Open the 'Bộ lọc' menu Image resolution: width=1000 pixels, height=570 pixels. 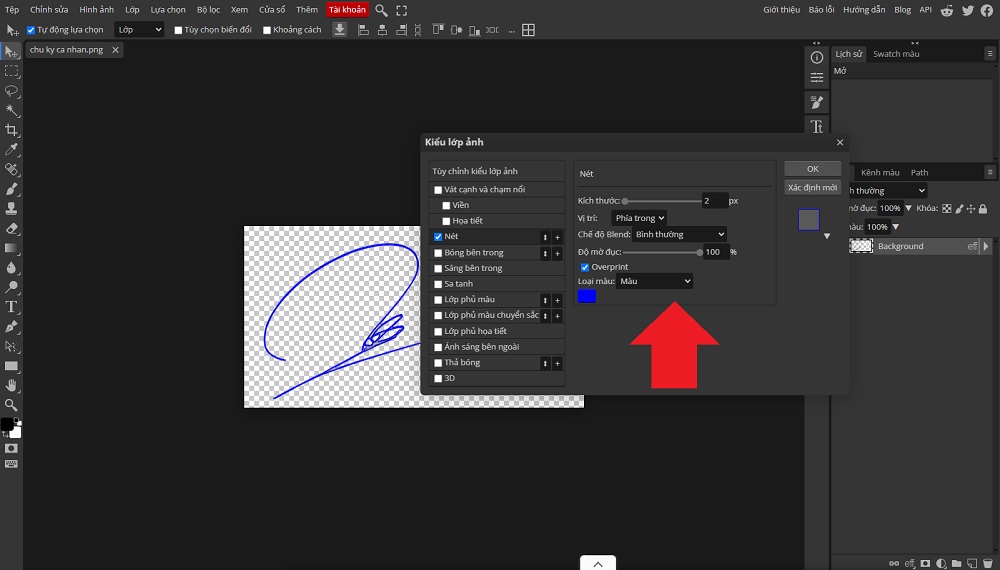(x=209, y=10)
